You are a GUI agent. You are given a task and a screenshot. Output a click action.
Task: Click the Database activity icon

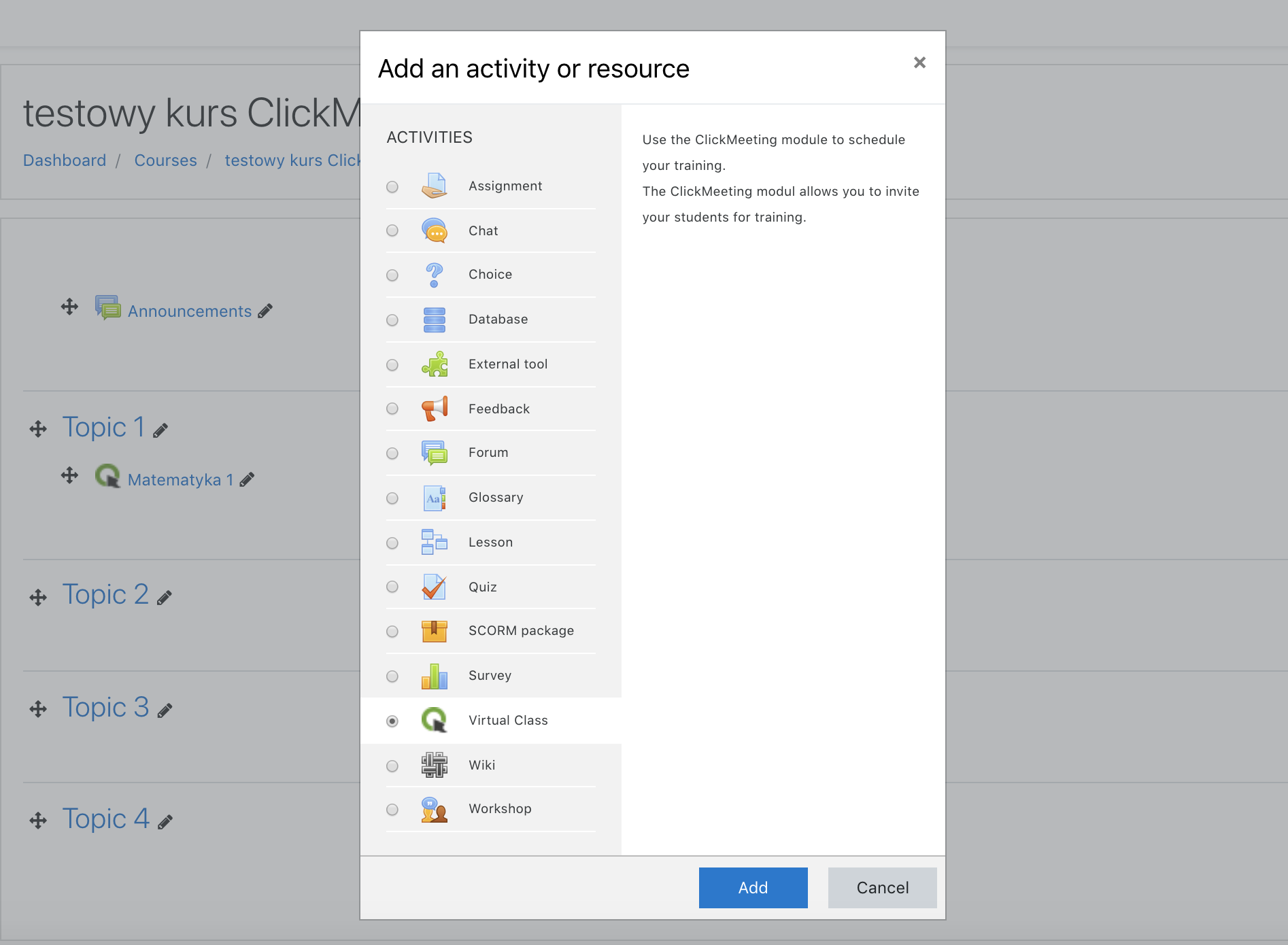(x=434, y=320)
